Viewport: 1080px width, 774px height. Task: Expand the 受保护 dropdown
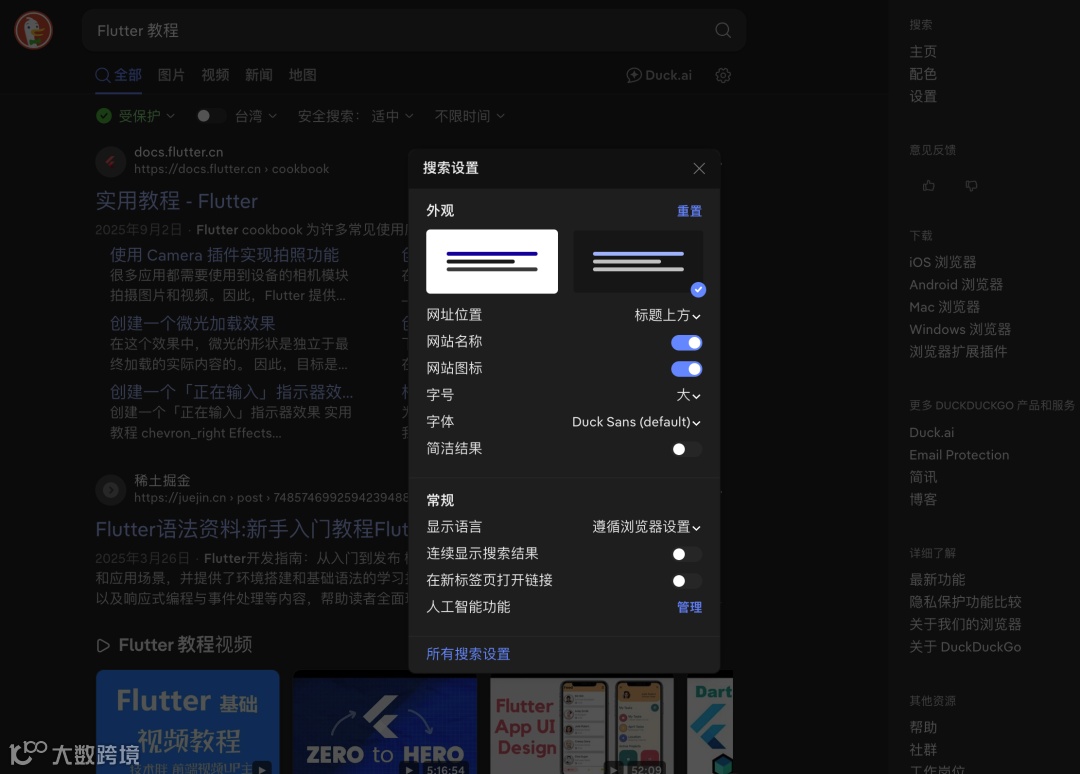[x=146, y=116]
